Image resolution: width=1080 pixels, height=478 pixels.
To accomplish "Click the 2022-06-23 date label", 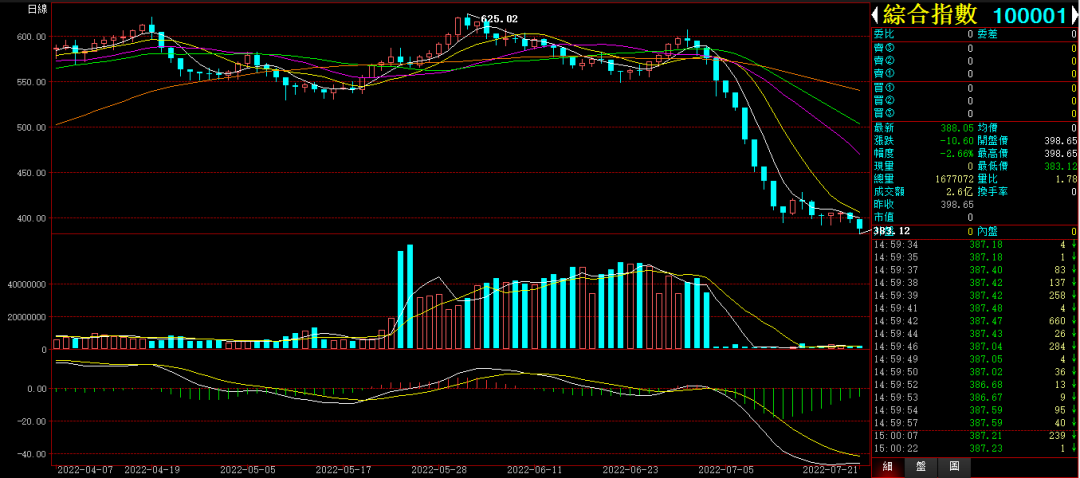I will coord(628,470).
